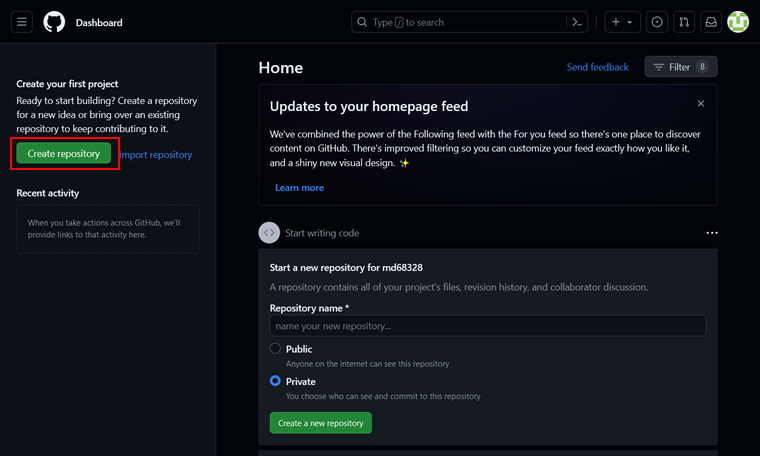This screenshot has height=456, width=760.
Task: Select the Public repository option
Action: click(x=275, y=349)
